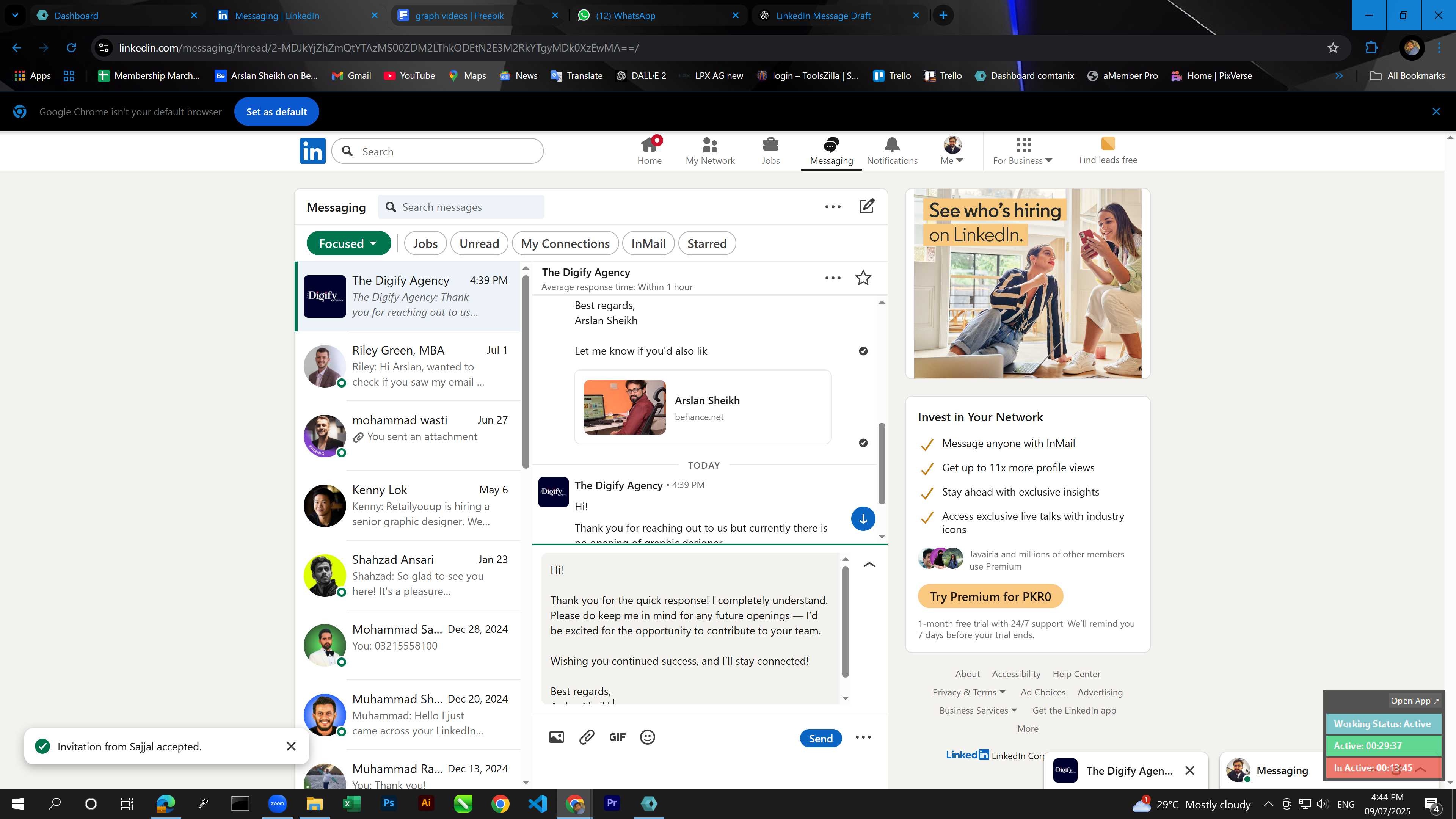This screenshot has width=1456, height=819.
Task: Open the GIF picker
Action: pos(617,737)
